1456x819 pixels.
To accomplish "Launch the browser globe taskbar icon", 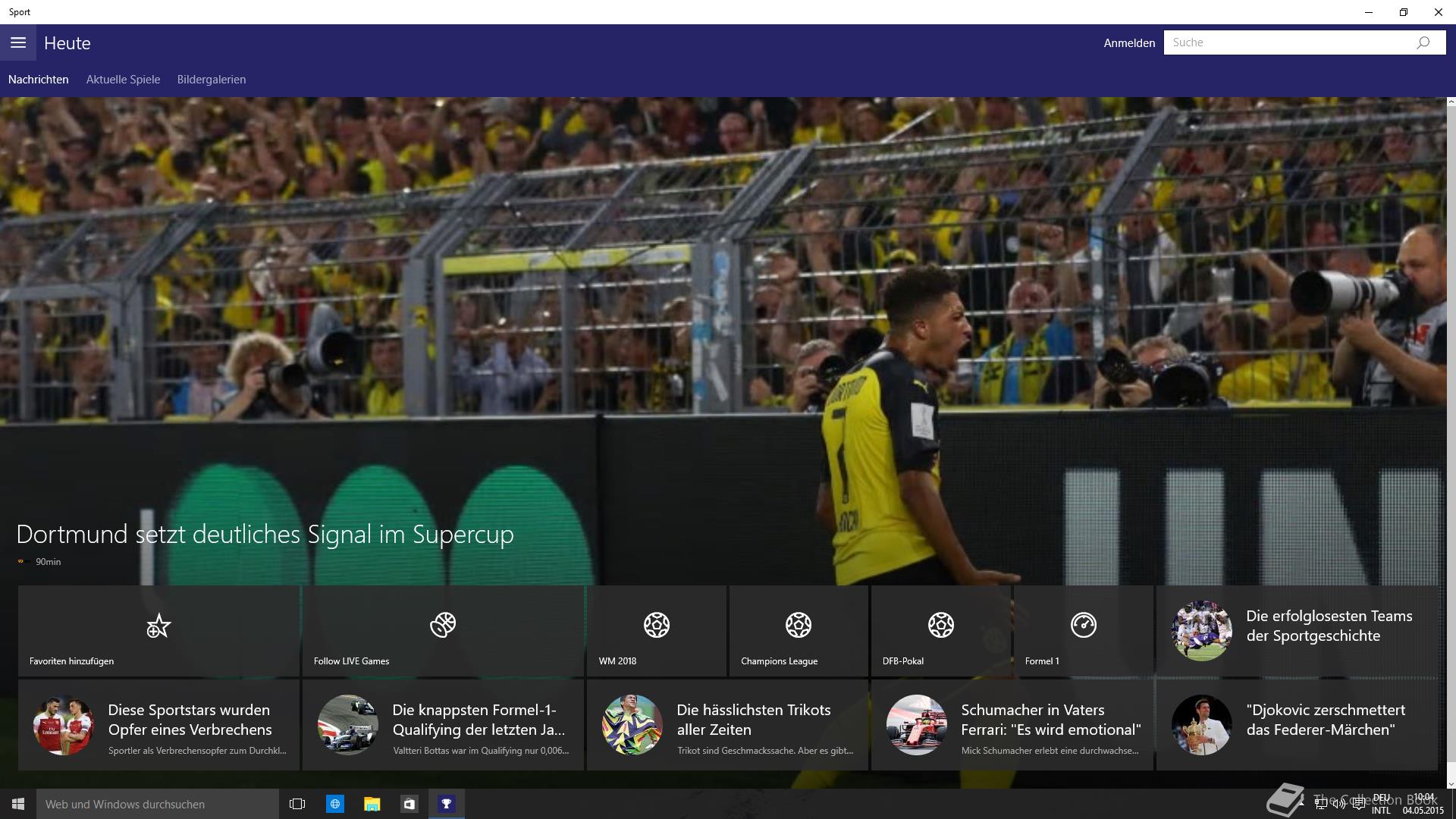I will (x=334, y=804).
